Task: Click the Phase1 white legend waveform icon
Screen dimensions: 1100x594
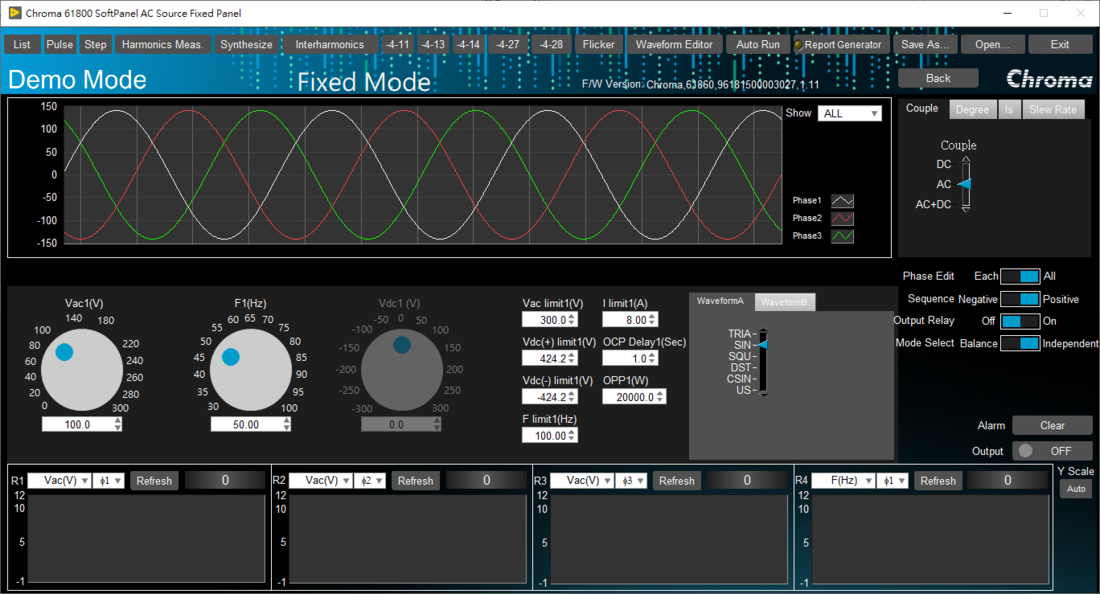Action: tap(842, 201)
